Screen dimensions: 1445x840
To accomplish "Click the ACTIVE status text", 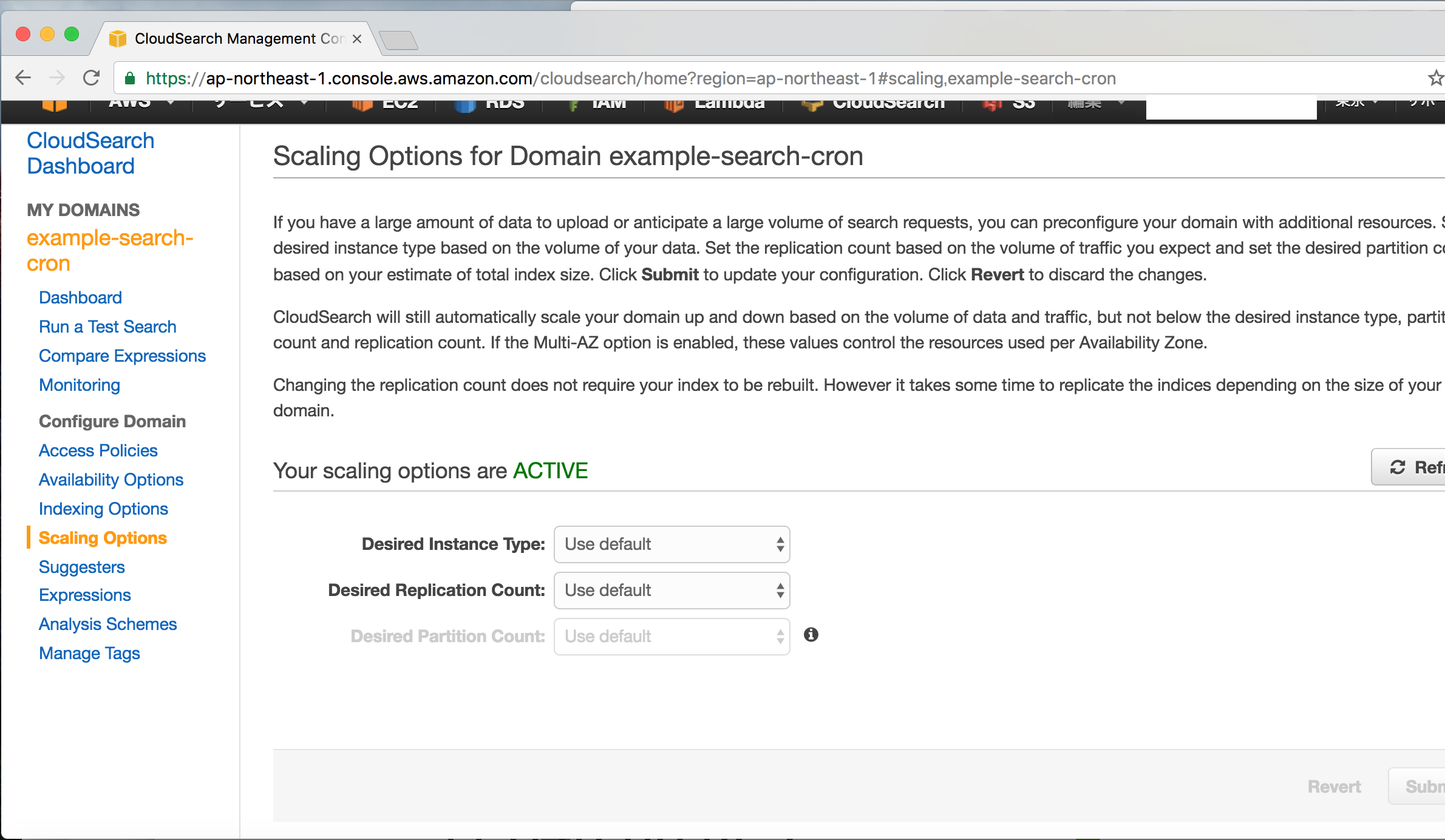I will [550, 470].
